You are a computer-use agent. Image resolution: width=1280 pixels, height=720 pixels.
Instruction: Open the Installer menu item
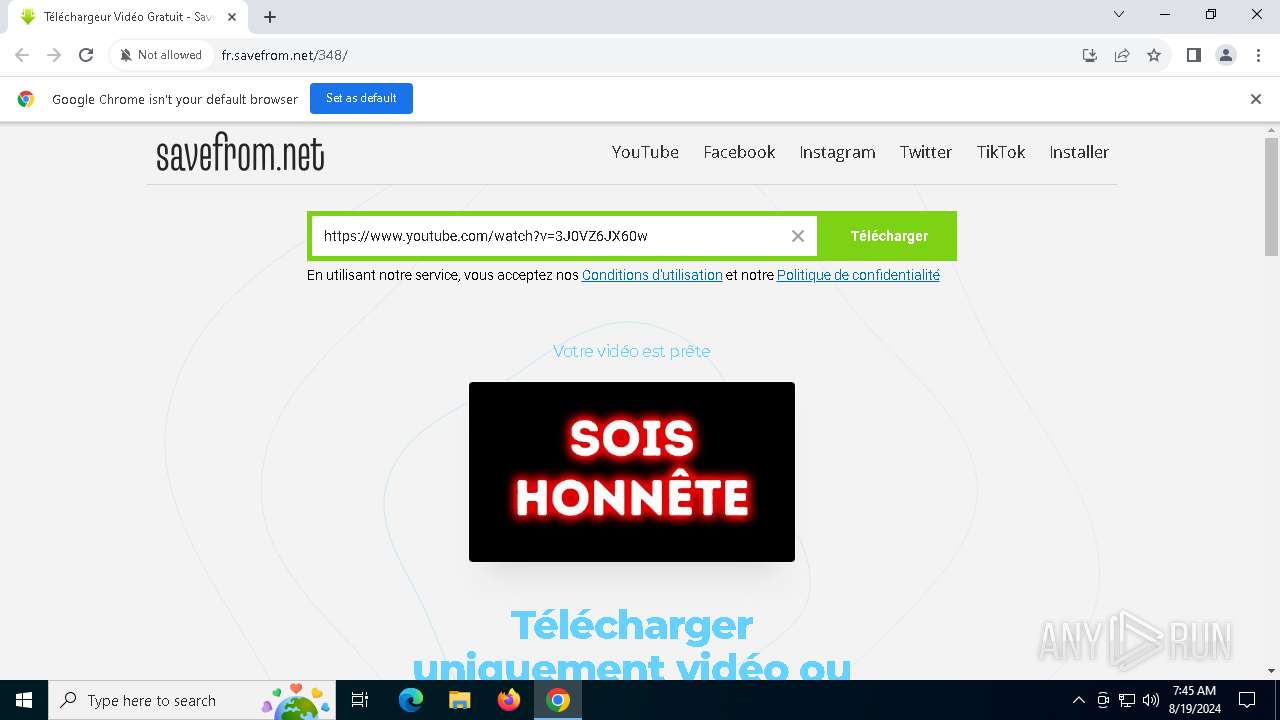click(1079, 152)
